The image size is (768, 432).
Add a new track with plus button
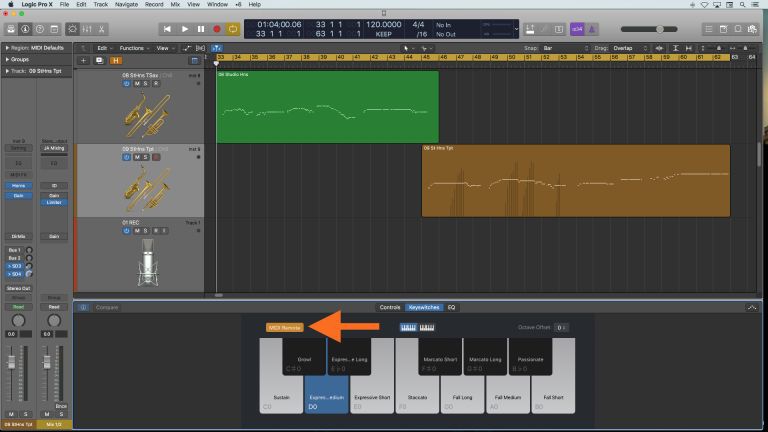[83, 60]
